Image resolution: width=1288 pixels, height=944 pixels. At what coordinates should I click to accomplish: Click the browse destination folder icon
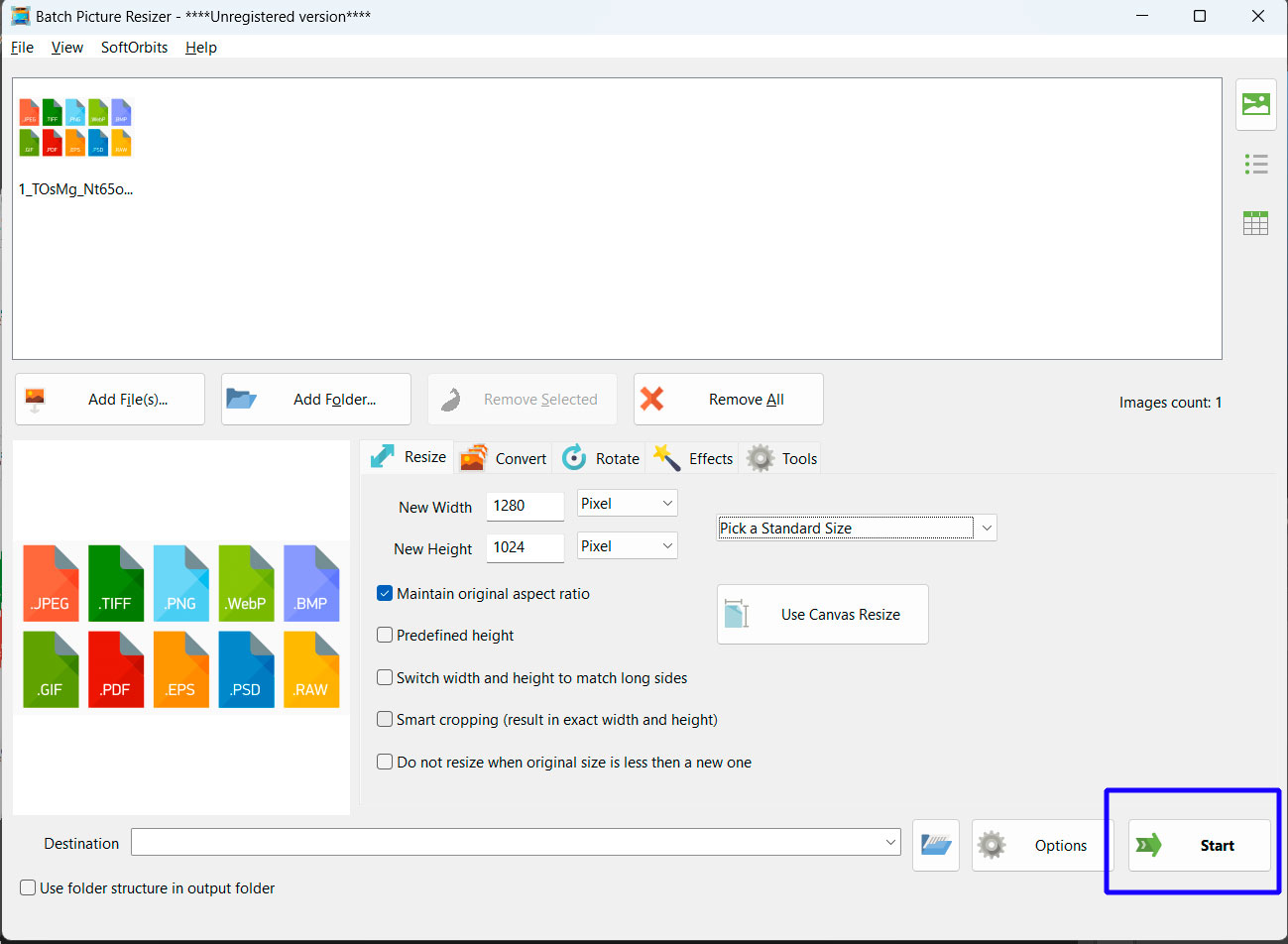pos(935,845)
